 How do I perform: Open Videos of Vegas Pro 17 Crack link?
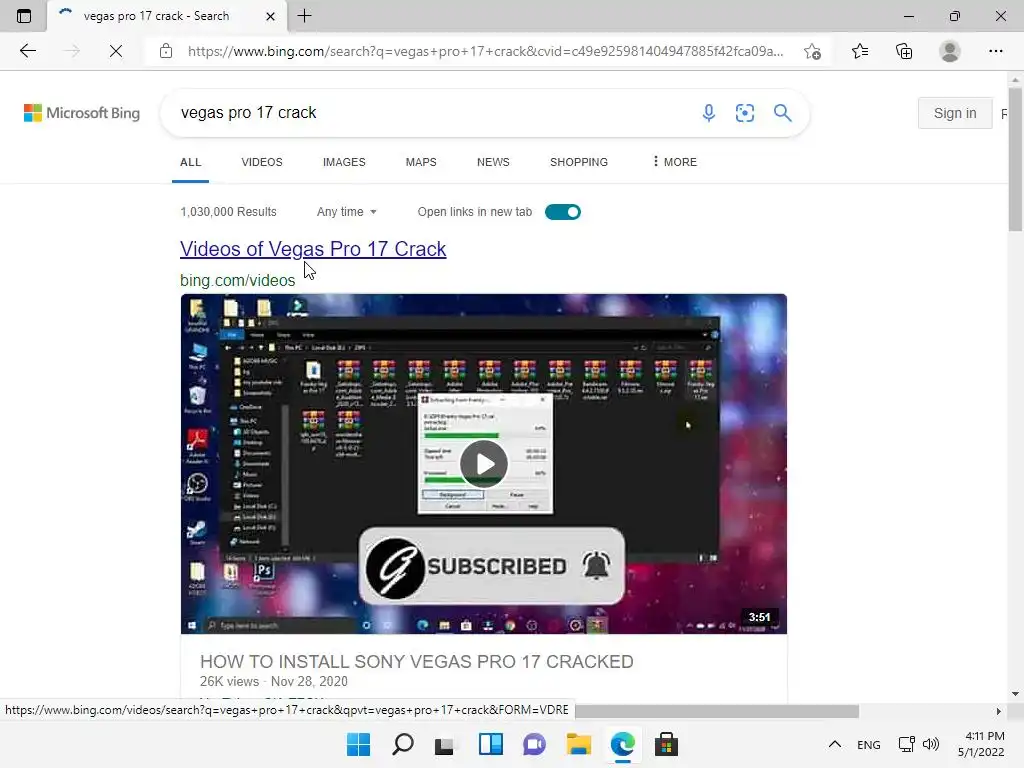coord(313,249)
